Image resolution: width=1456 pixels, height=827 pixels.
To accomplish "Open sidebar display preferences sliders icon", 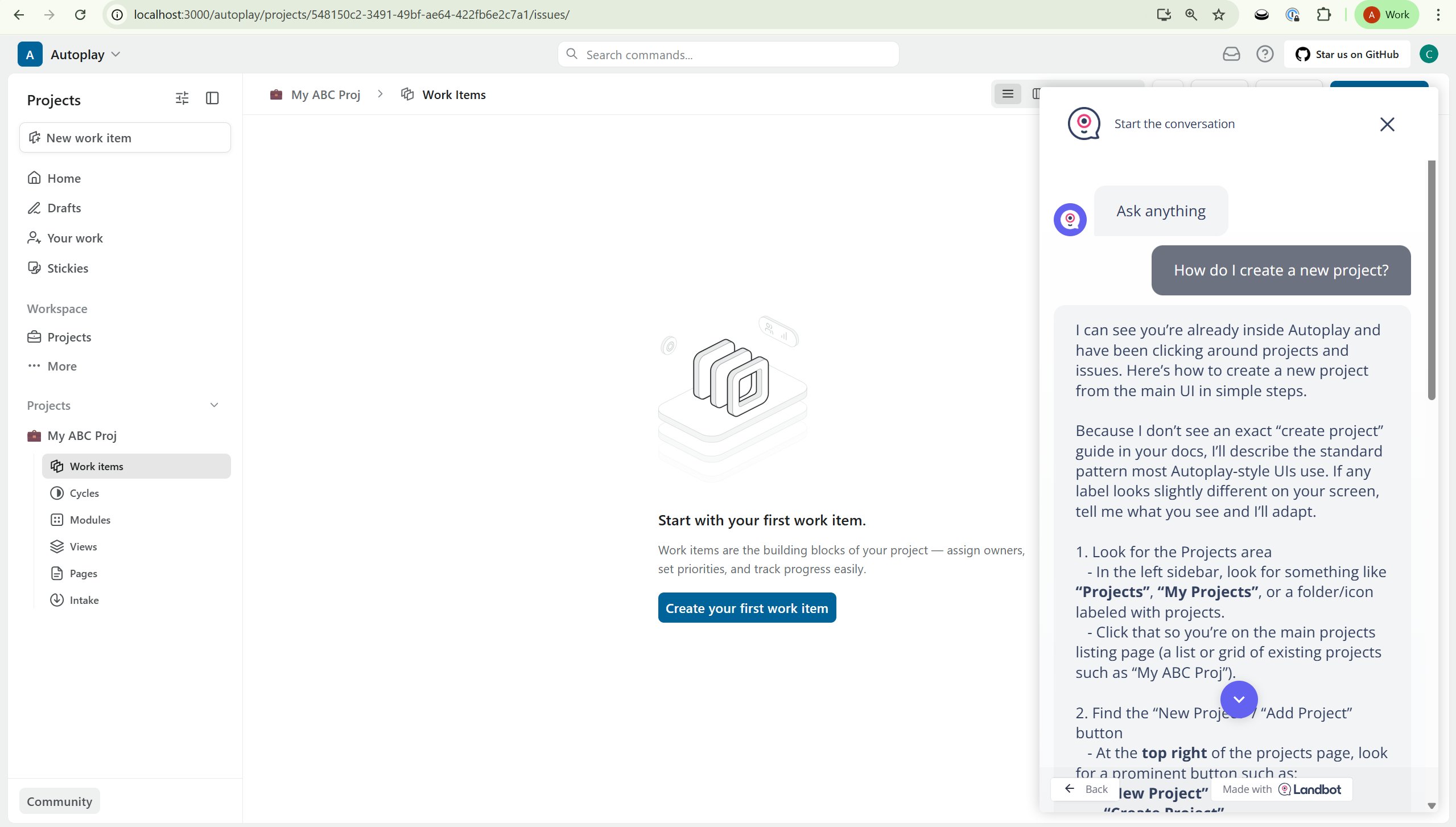I will [182, 98].
